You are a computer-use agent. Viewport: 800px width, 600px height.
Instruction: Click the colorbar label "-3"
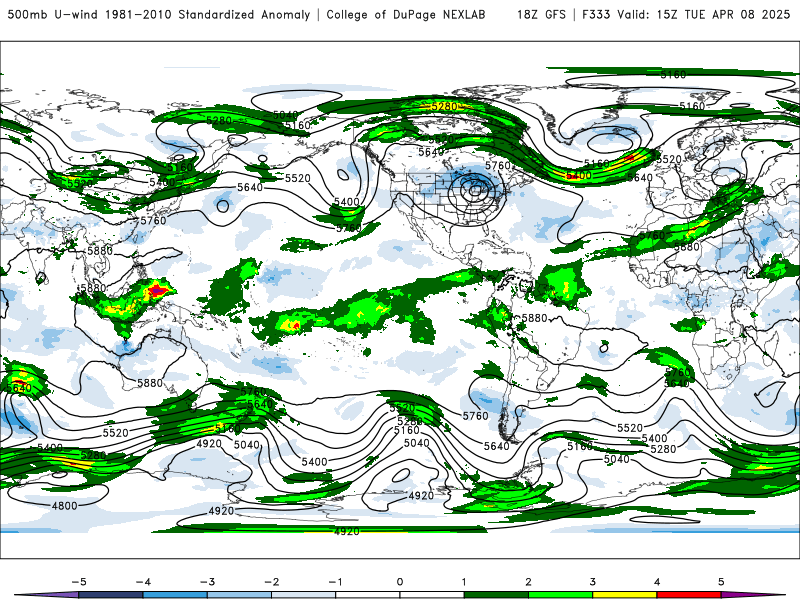pos(207,582)
